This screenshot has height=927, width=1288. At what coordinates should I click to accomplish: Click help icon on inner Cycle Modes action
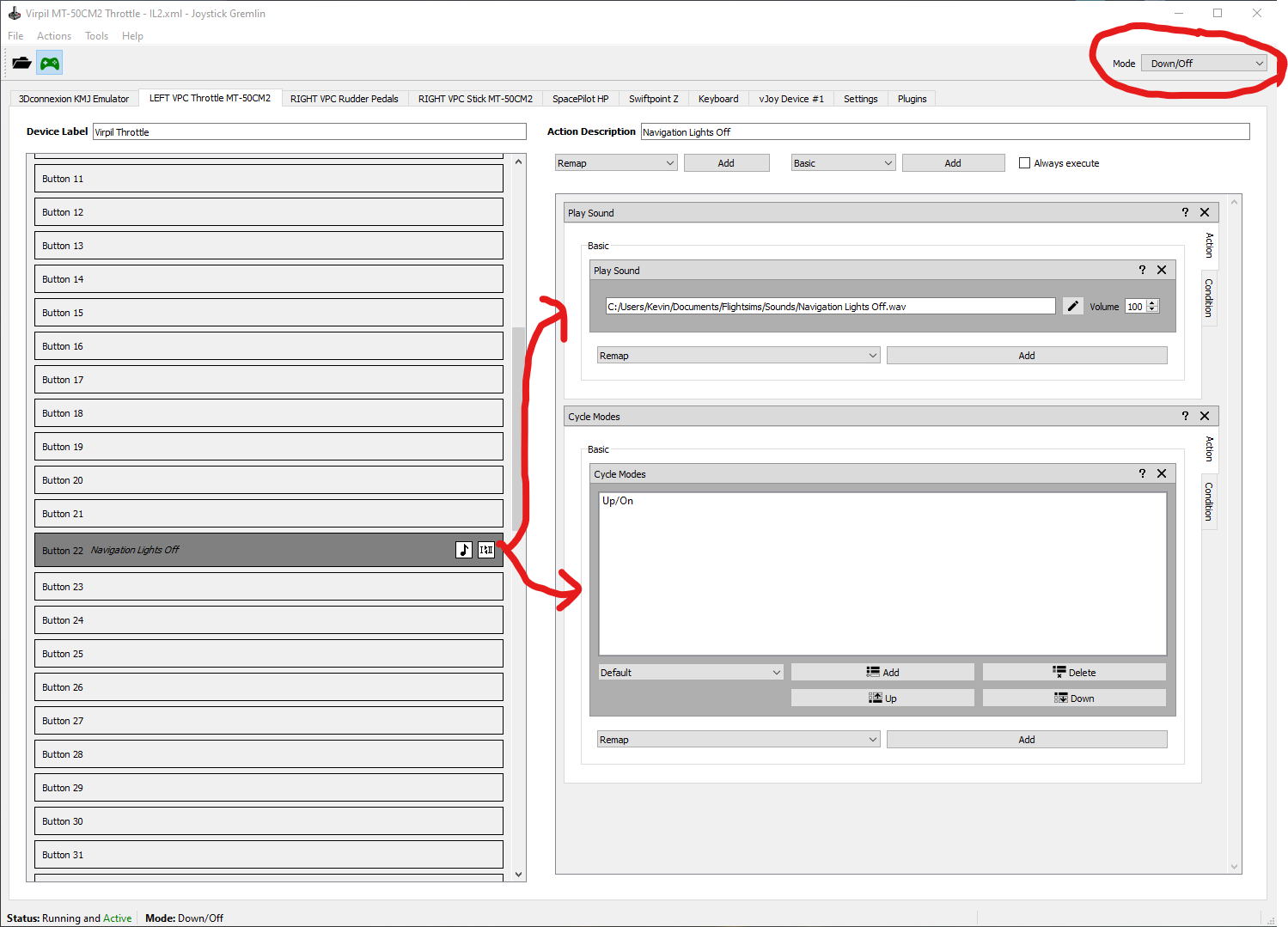coord(1142,473)
